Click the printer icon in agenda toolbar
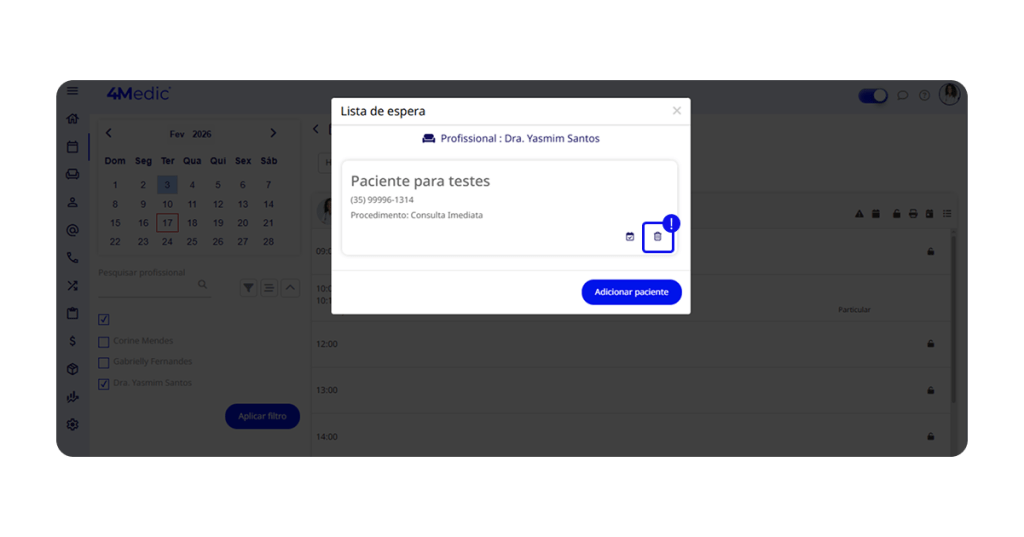 point(913,214)
